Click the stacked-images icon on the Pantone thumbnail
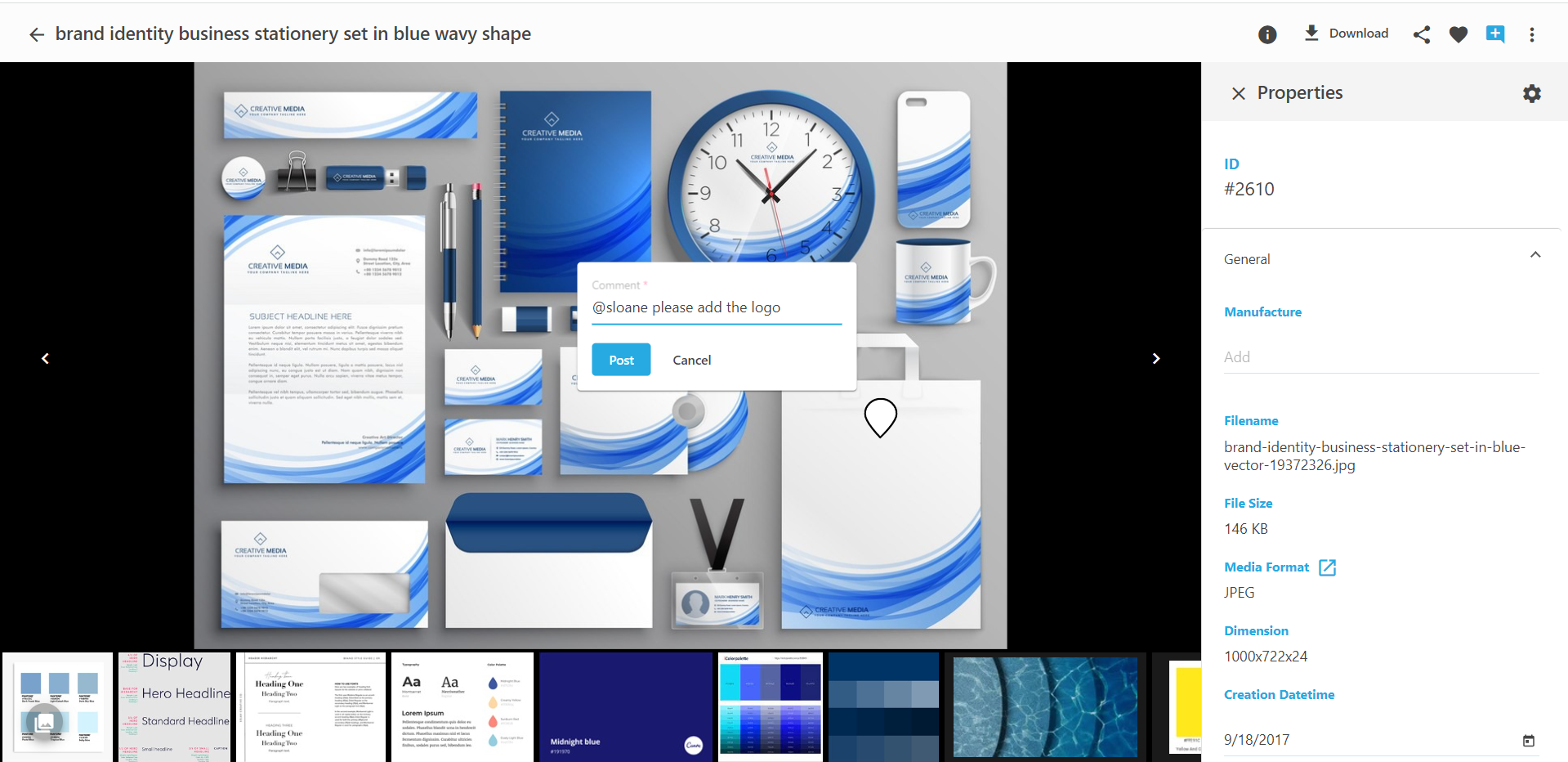1568x762 pixels. (45, 723)
